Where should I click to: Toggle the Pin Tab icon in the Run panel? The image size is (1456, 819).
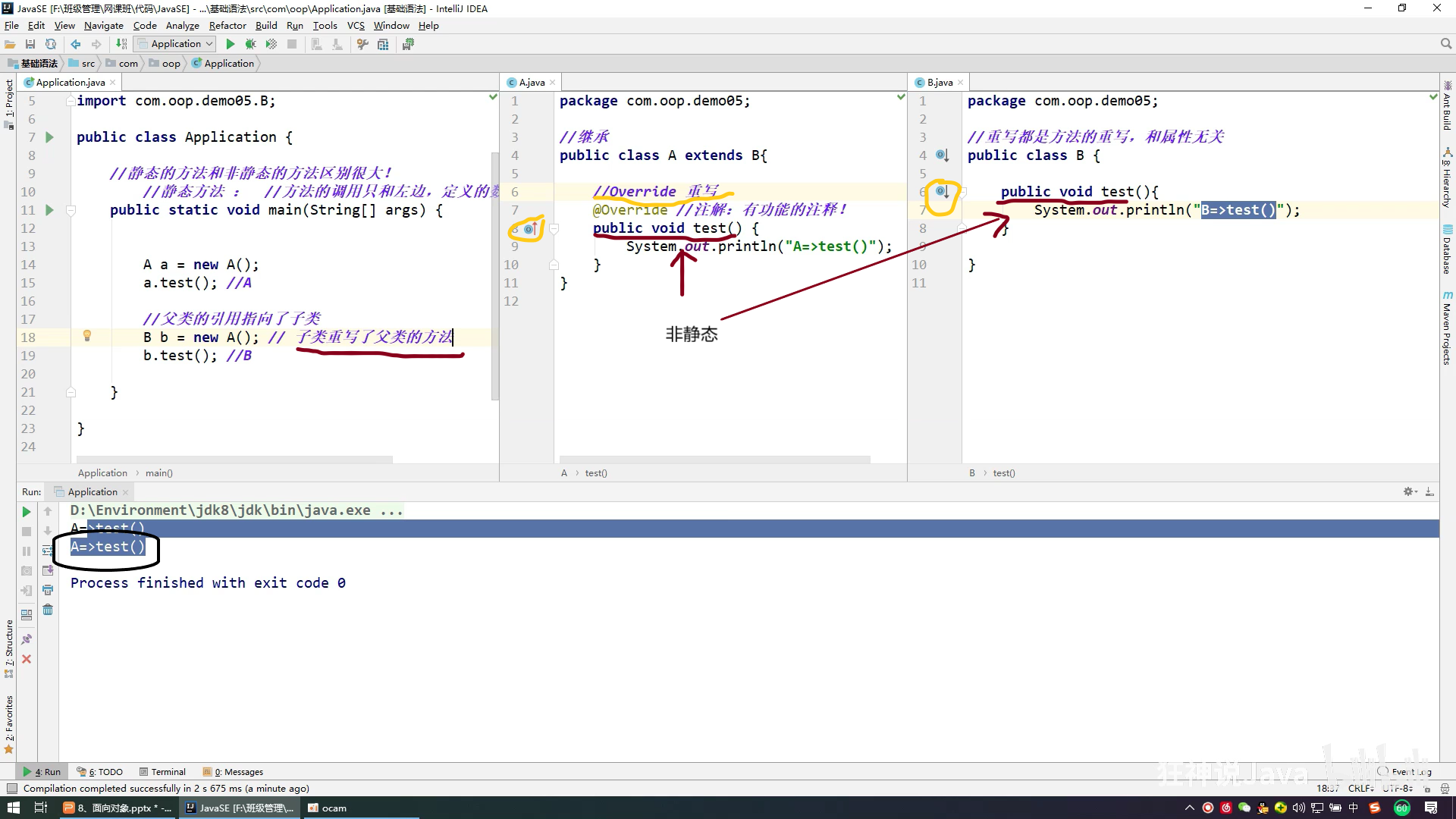tap(27, 639)
